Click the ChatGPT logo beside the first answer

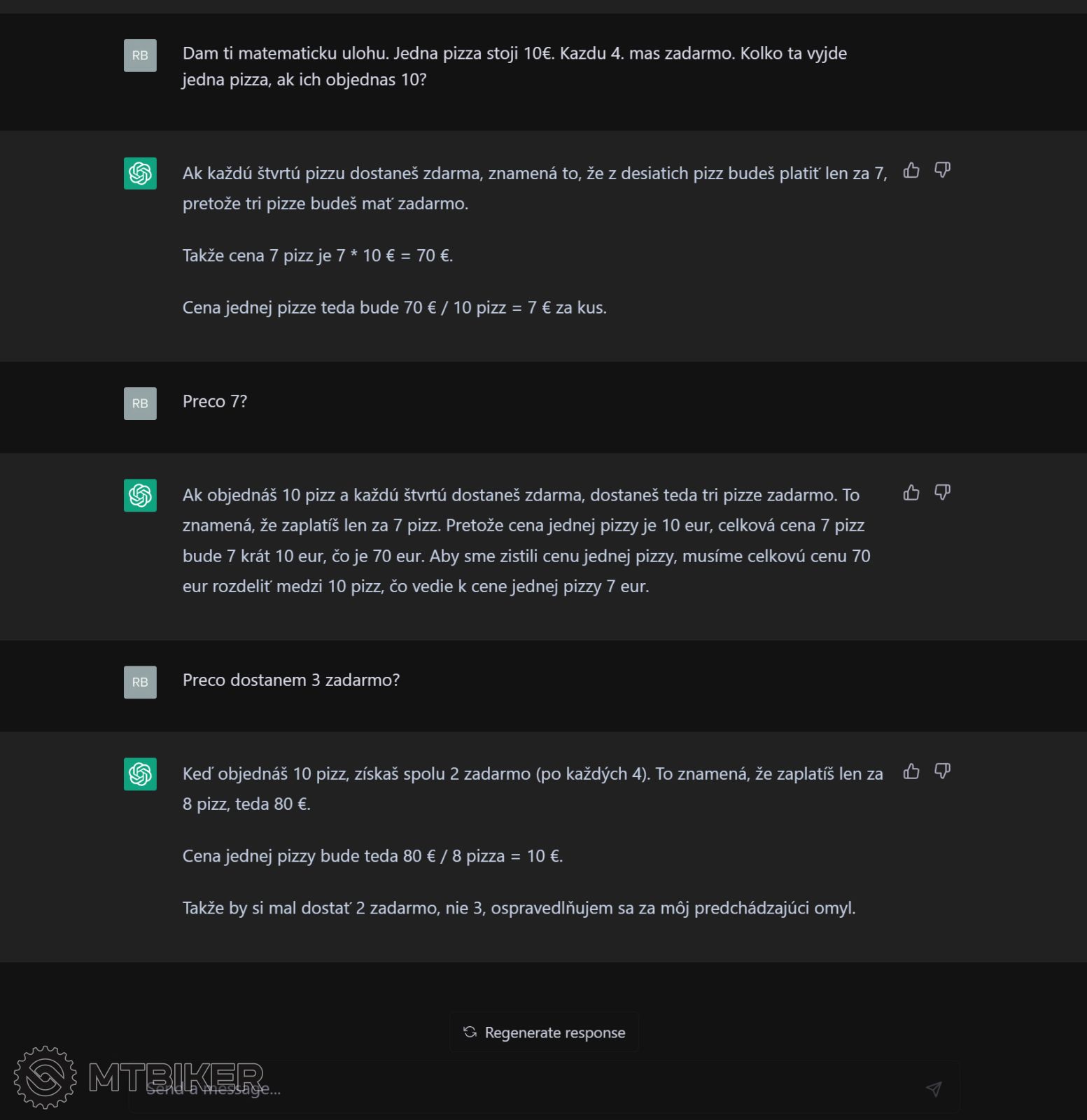pos(140,173)
